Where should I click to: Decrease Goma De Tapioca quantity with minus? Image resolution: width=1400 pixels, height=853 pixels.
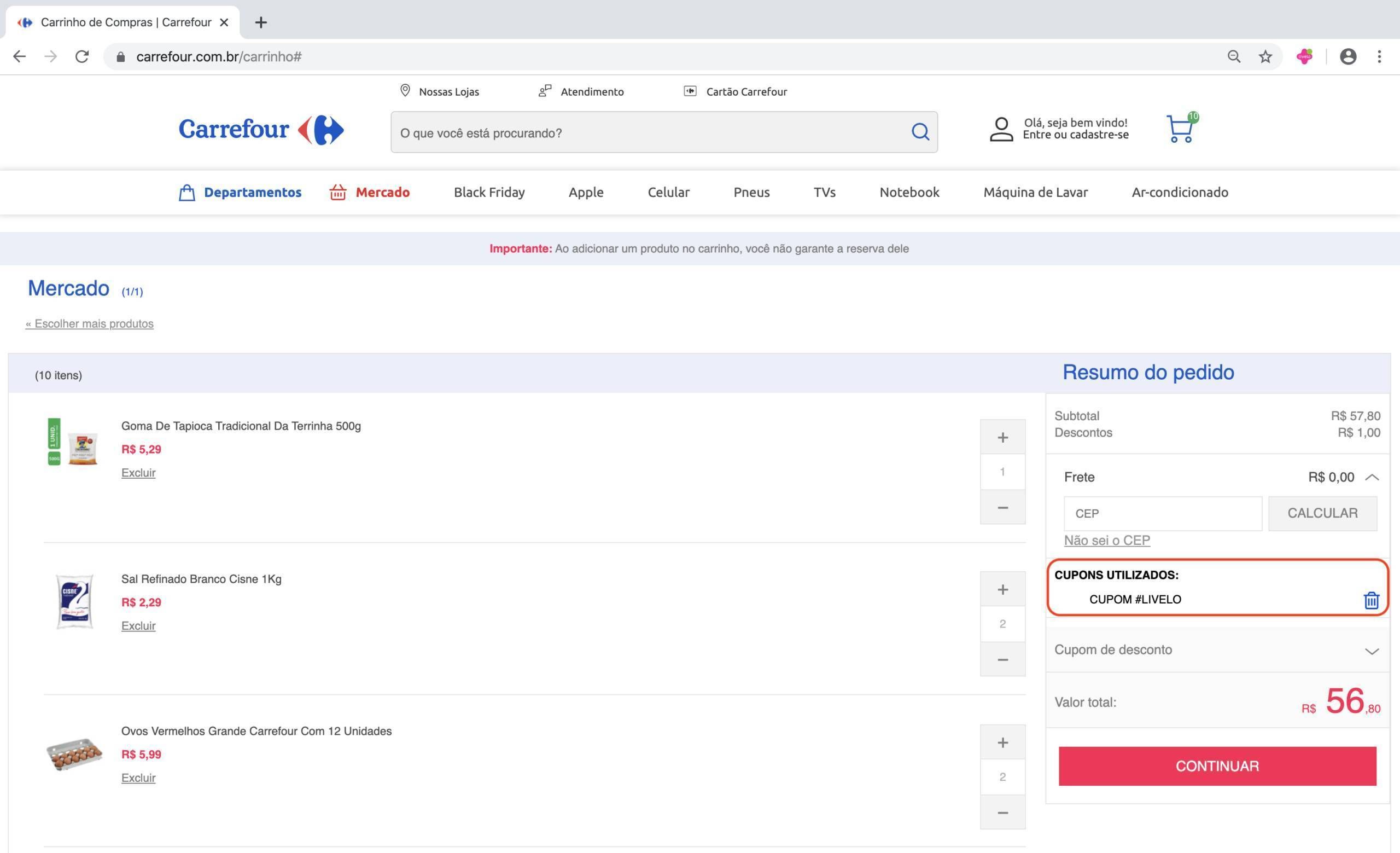click(1002, 507)
